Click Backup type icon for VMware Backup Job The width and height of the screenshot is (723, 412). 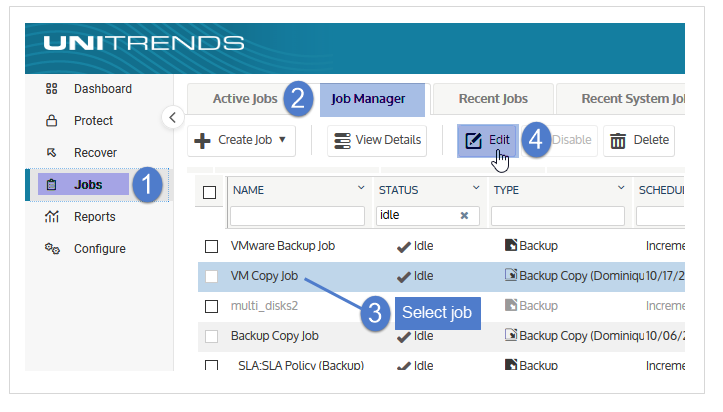point(510,245)
